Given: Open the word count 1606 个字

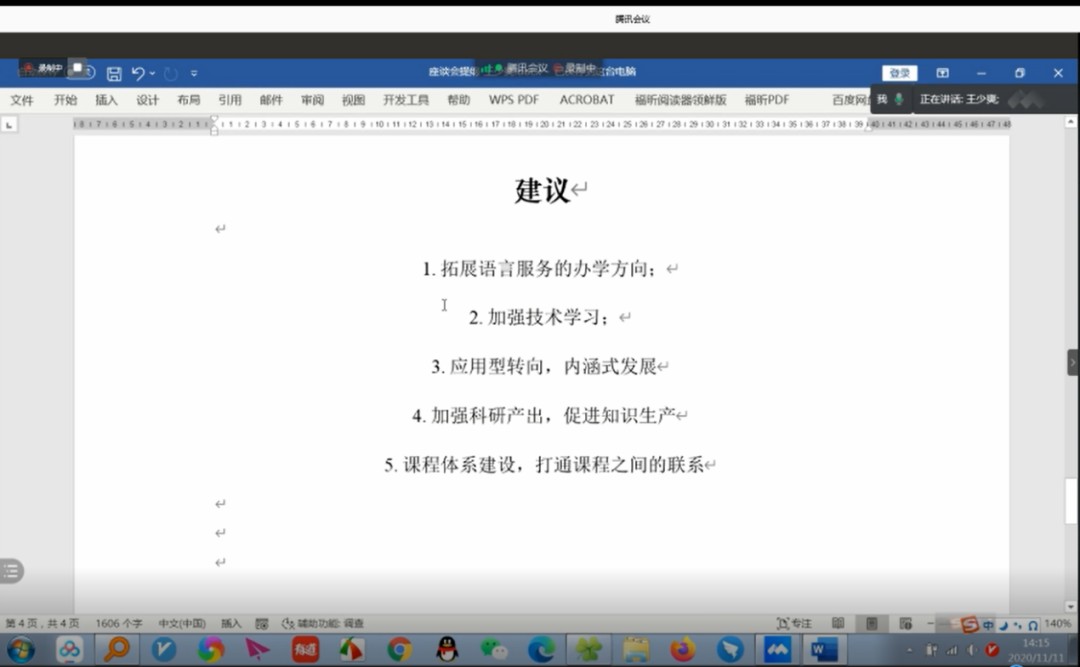Looking at the screenshot, I should pyautogui.click(x=119, y=623).
